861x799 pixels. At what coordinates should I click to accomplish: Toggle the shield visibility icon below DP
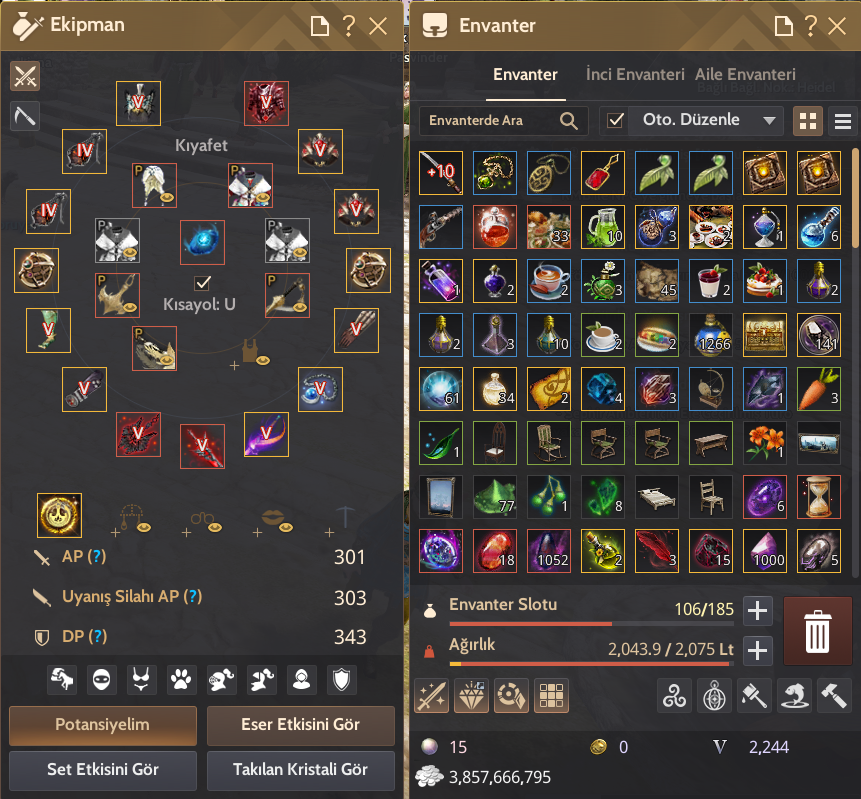tap(342, 680)
